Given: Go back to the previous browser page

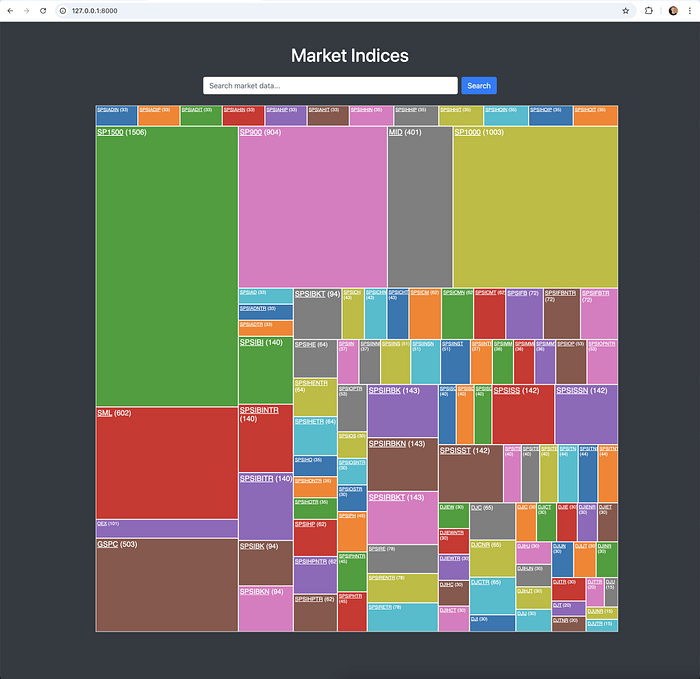Looking at the screenshot, I should (10, 11).
